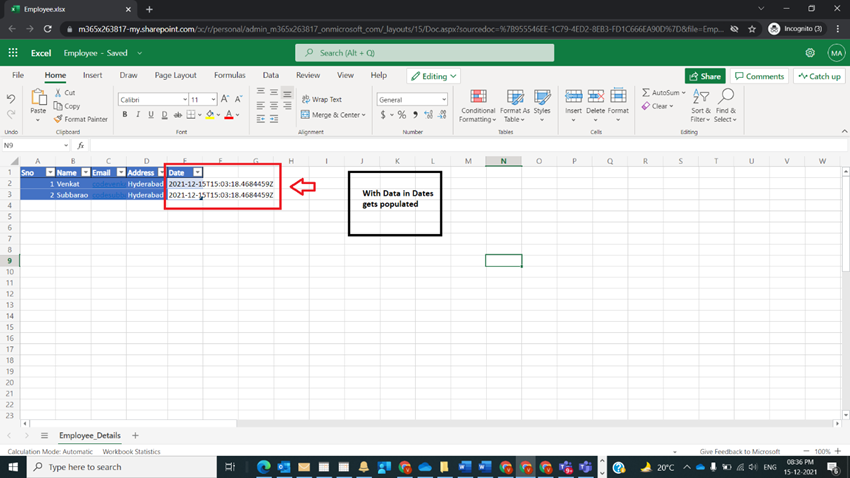Apply red font color
Screen dimensions: 850x478
[x=229, y=114]
